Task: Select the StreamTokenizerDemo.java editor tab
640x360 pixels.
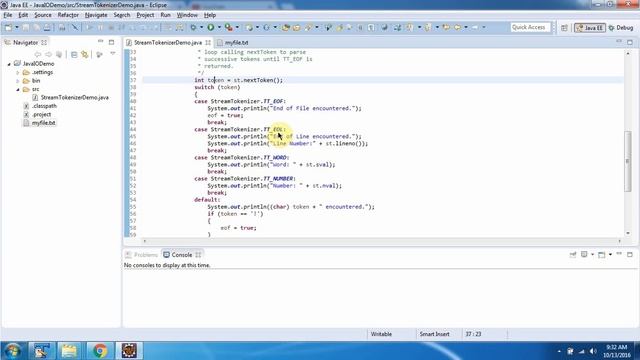Action: [x=168, y=42]
